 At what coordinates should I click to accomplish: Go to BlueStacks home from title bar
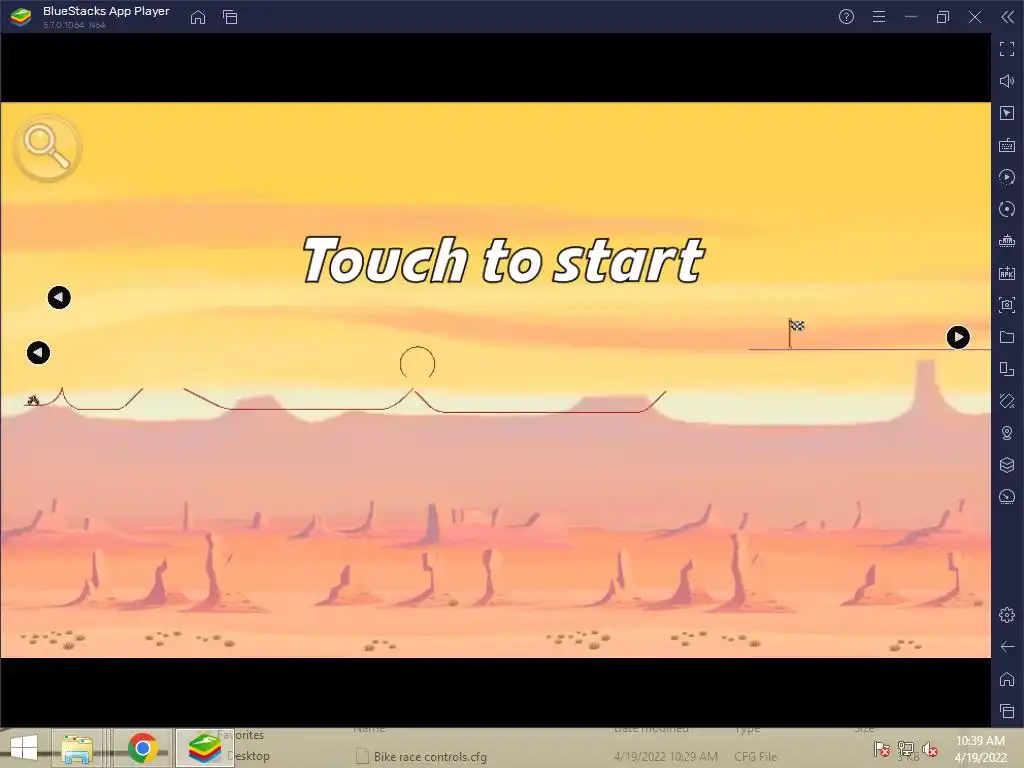198,17
